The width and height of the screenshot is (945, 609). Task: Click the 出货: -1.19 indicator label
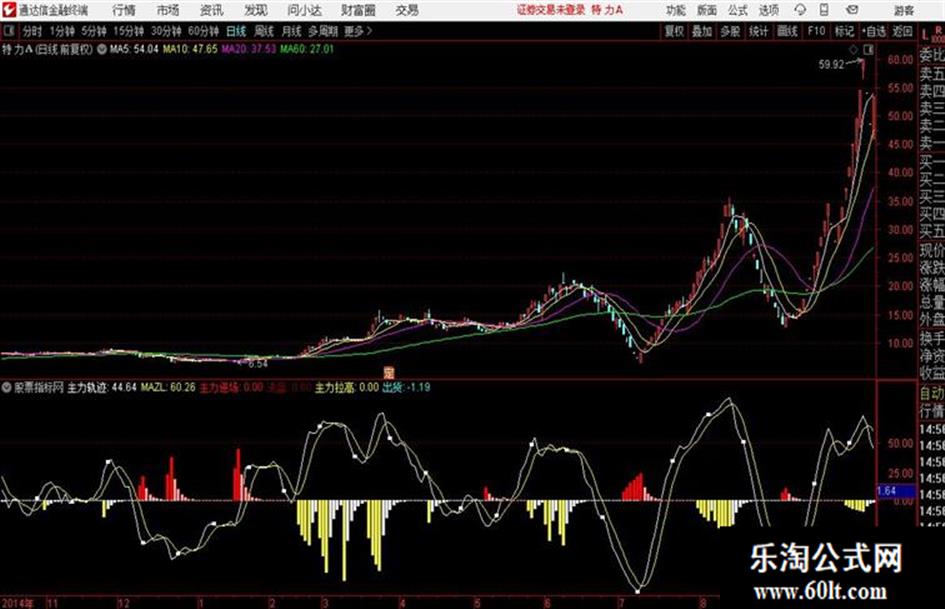pos(406,387)
